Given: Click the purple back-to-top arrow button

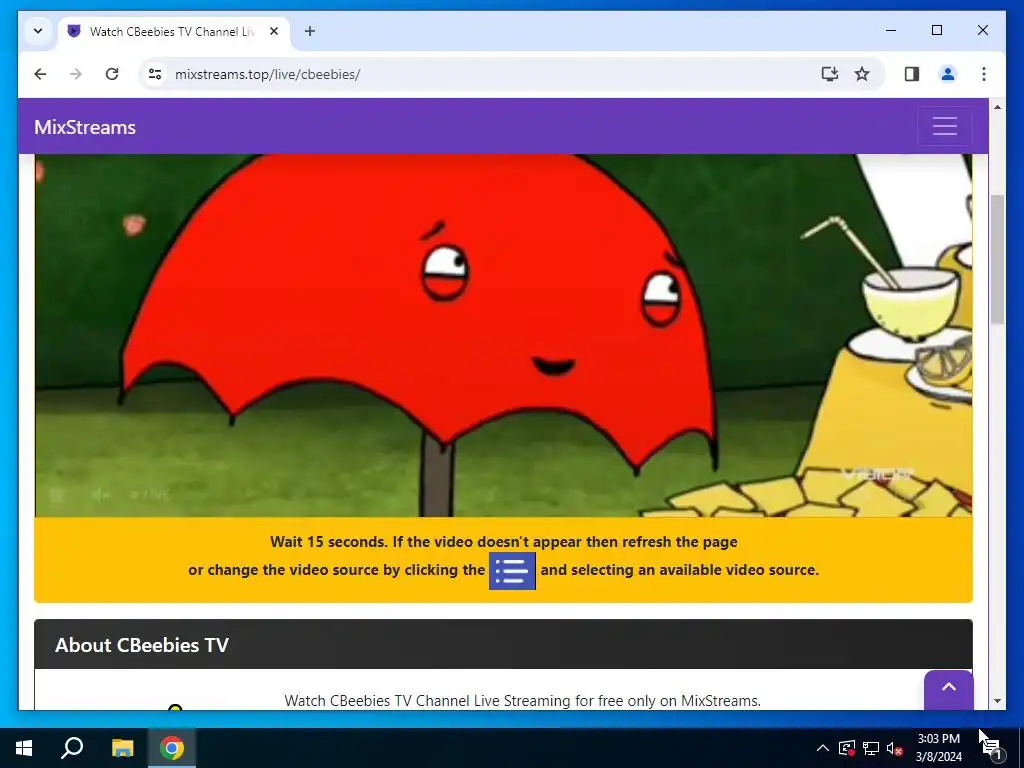Looking at the screenshot, I should pos(948,688).
